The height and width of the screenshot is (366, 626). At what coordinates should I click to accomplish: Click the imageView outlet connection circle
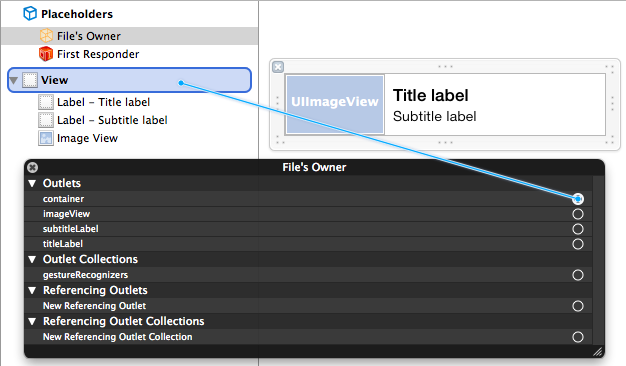[x=578, y=214]
